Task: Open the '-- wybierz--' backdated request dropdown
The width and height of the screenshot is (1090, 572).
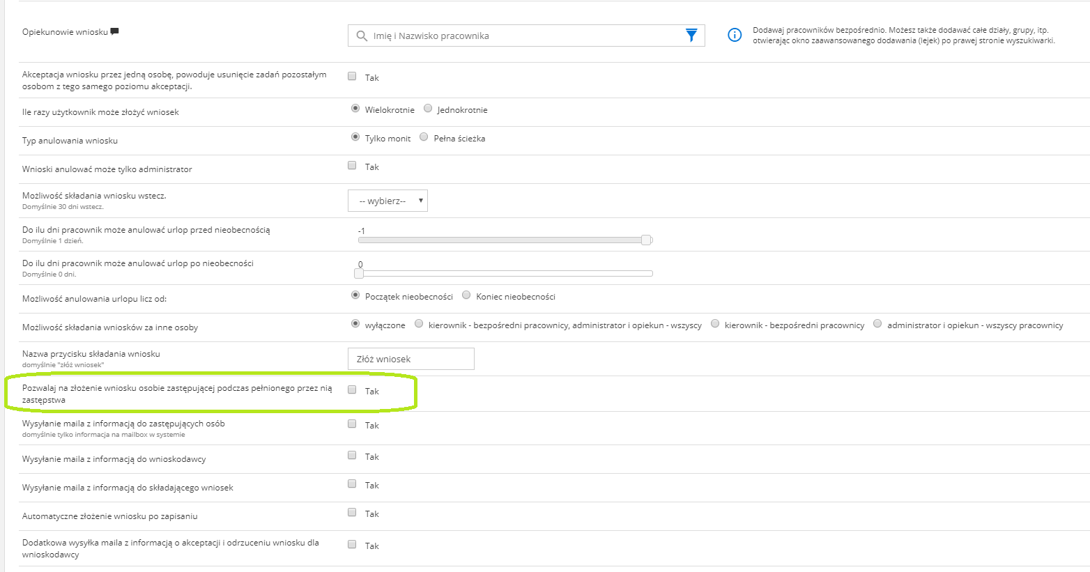Action: (388, 201)
